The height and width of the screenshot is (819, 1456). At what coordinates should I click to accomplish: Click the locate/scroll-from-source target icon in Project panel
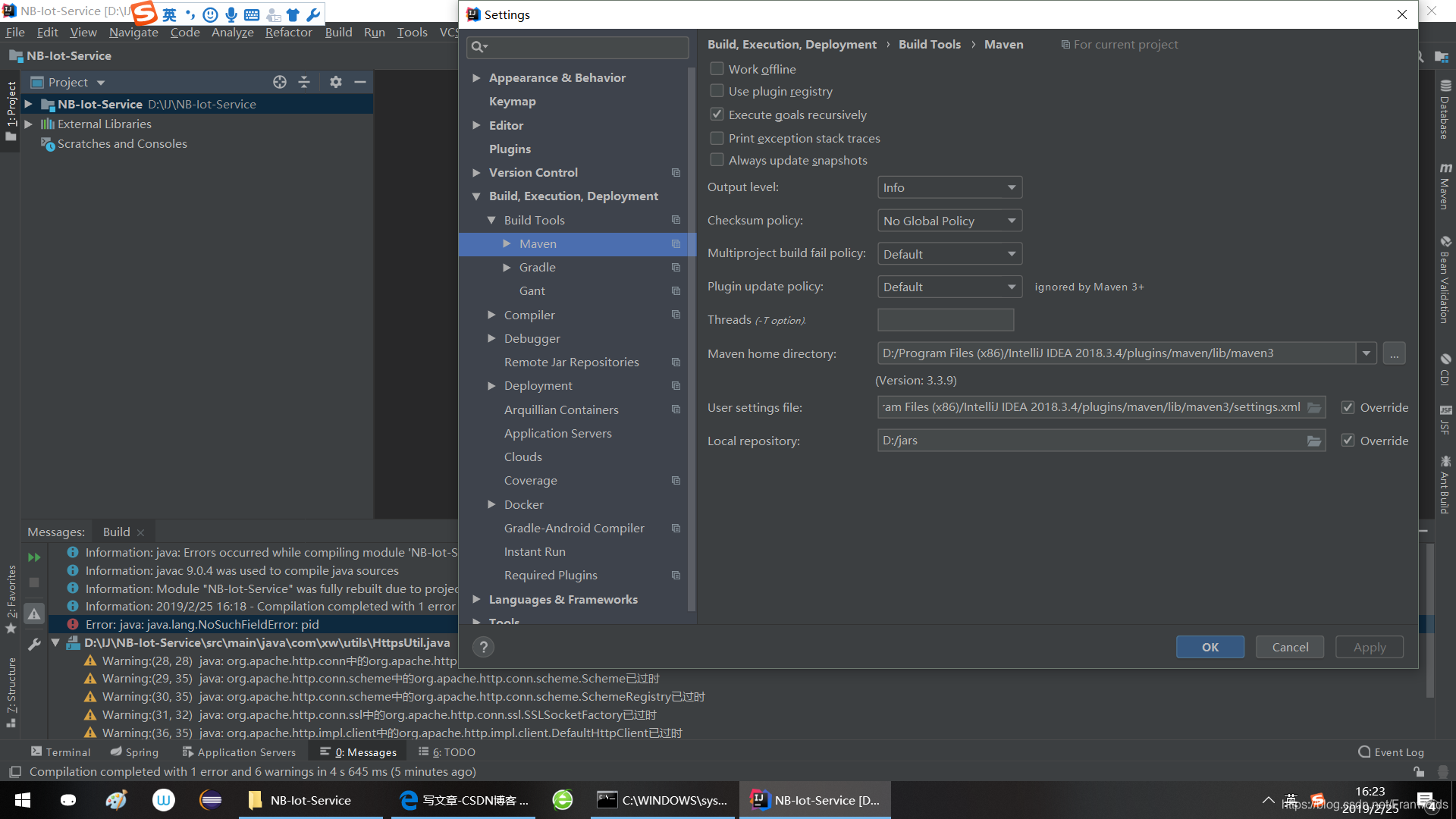(x=280, y=82)
